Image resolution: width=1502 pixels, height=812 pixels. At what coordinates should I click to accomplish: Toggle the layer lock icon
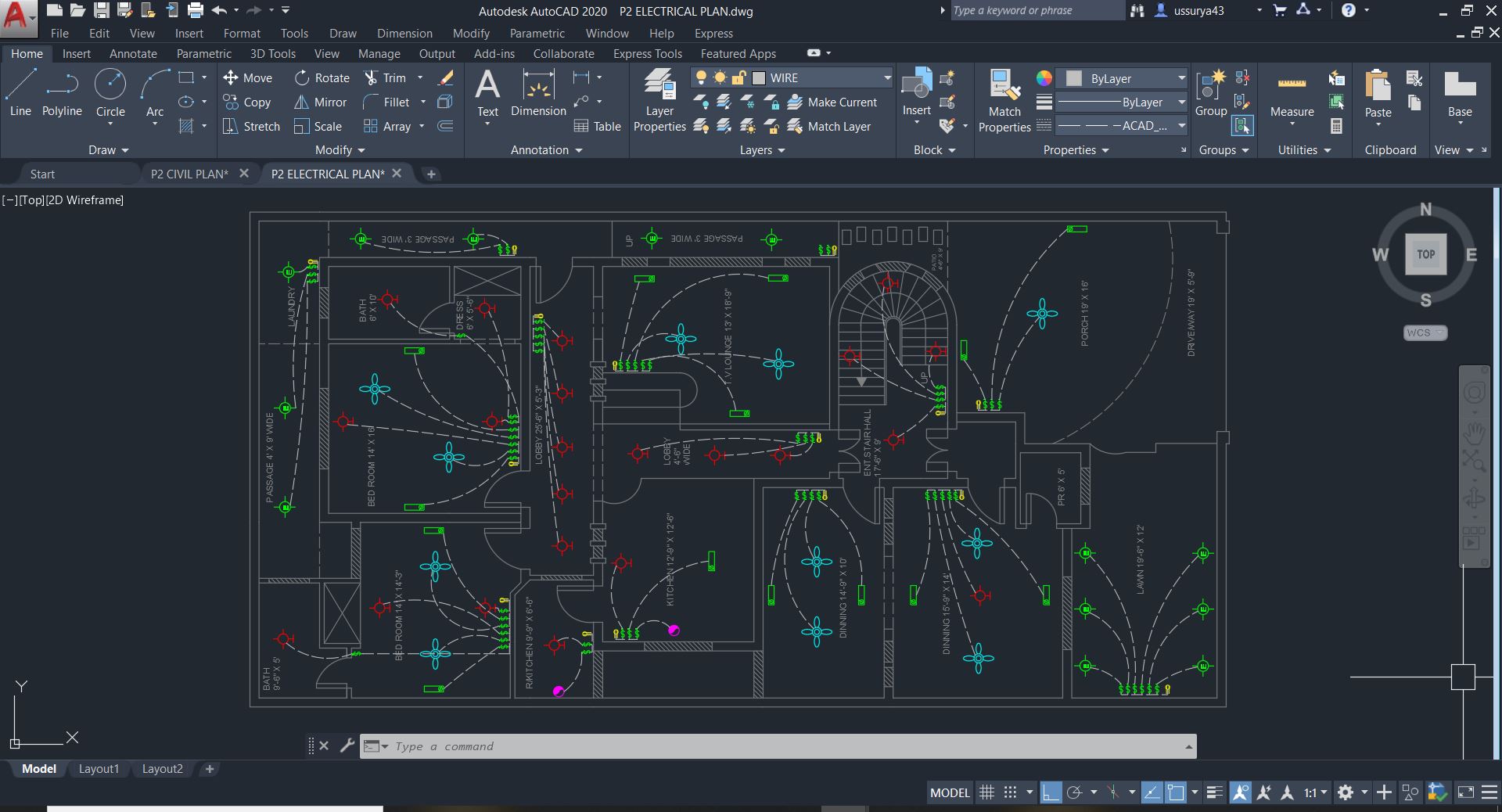738,77
